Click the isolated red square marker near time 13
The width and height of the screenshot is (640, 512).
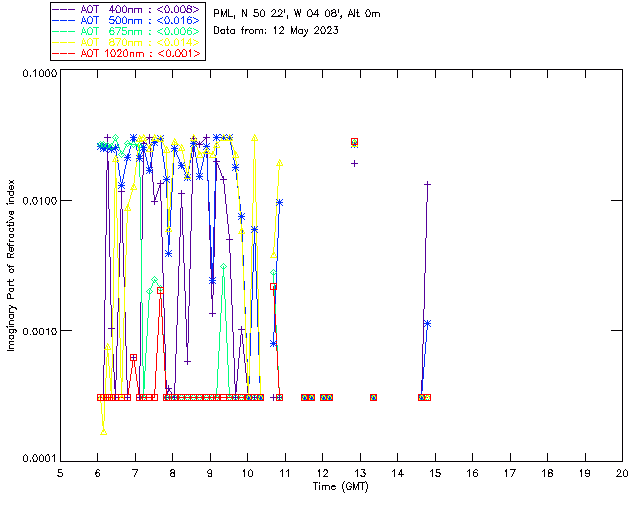tap(355, 142)
